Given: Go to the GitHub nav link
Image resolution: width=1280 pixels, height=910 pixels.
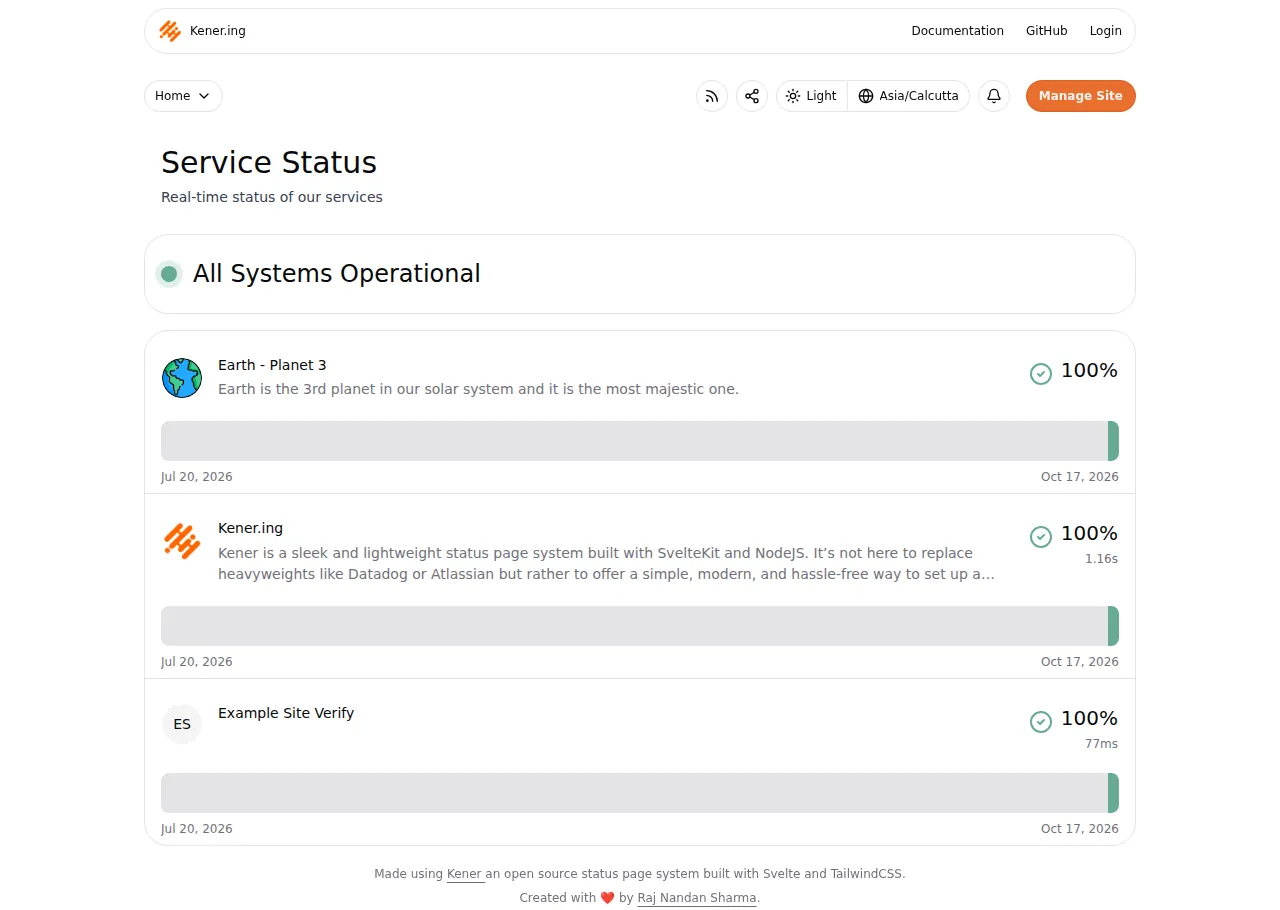Looking at the screenshot, I should coord(1047,31).
